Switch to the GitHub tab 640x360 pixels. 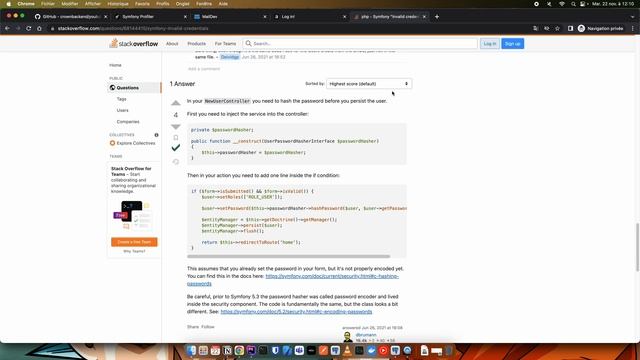coord(70,17)
